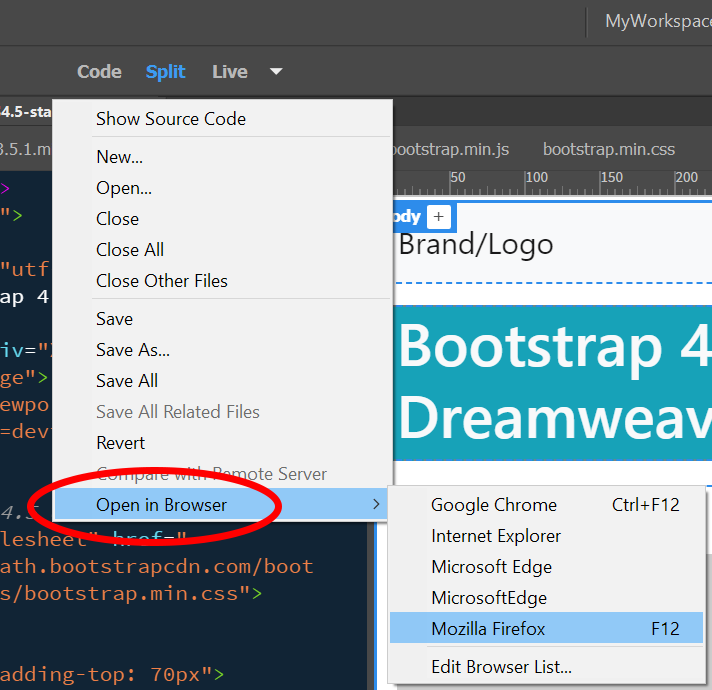Image resolution: width=712 pixels, height=690 pixels.
Task: Open page in Internet Explorer
Action: [x=546, y=536]
